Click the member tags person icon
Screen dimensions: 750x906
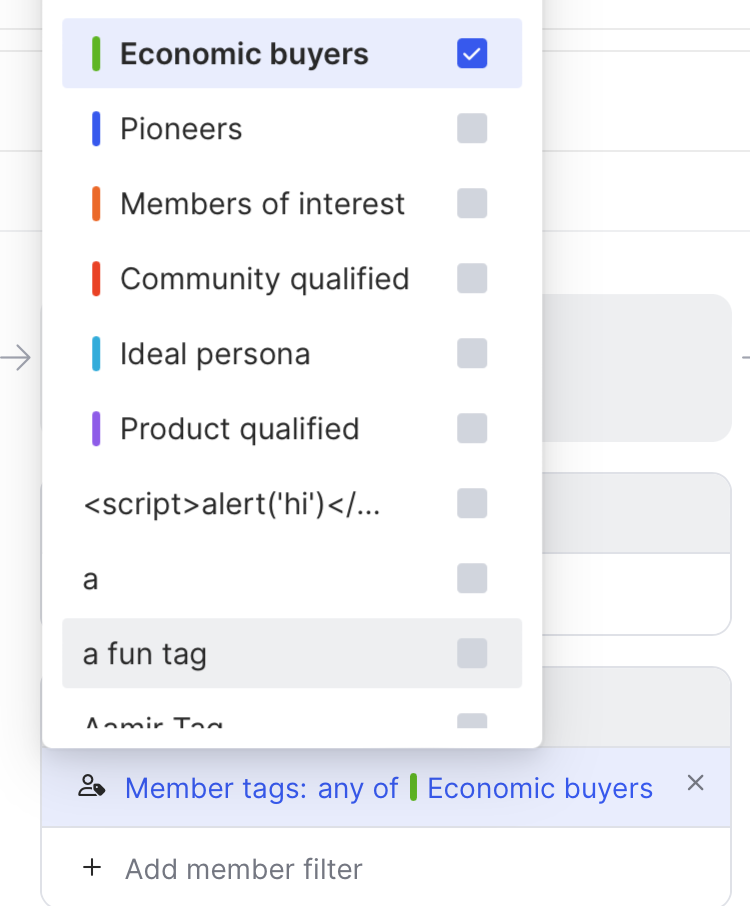coord(92,788)
